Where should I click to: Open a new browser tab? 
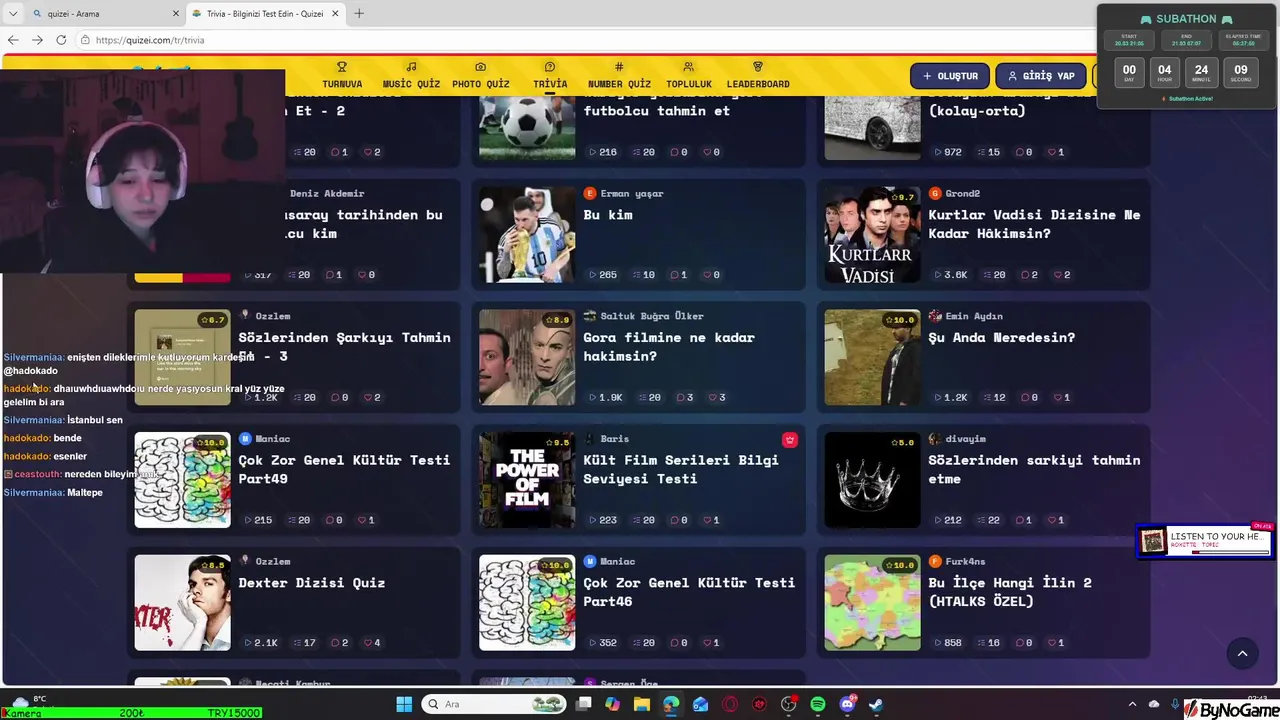(359, 14)
